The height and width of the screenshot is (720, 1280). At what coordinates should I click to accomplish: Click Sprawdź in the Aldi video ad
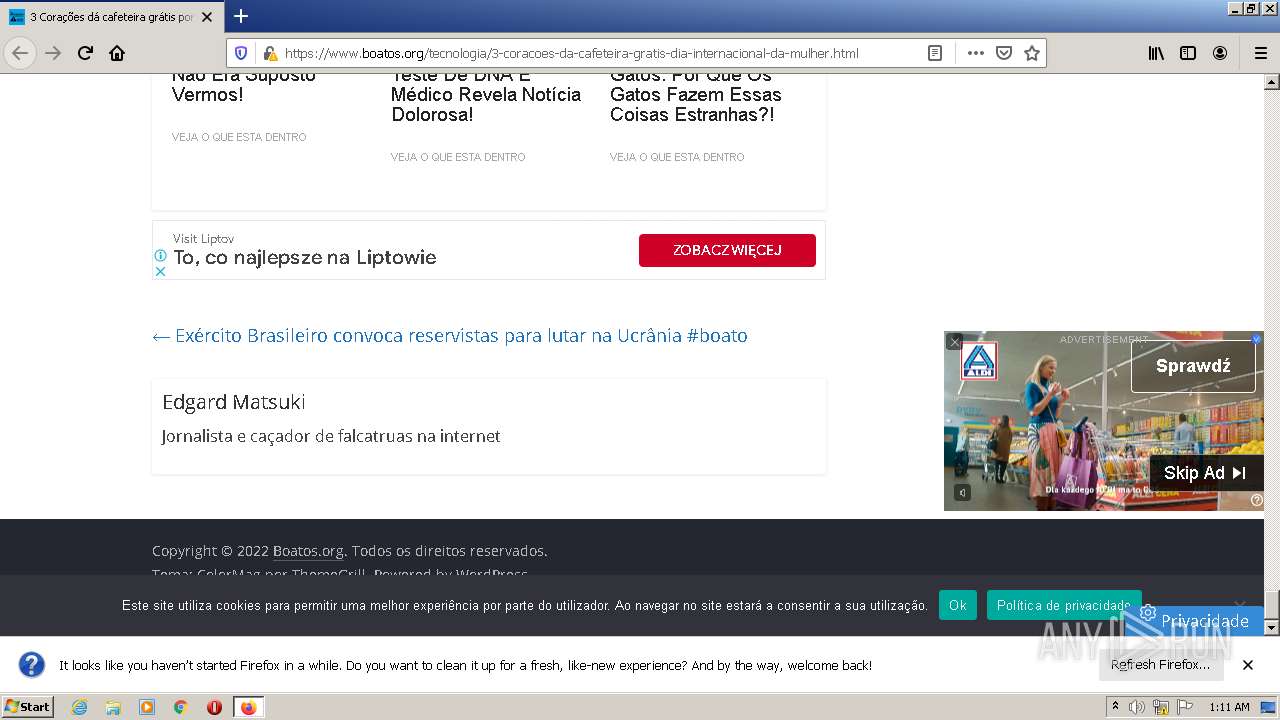coord(1193,366)
